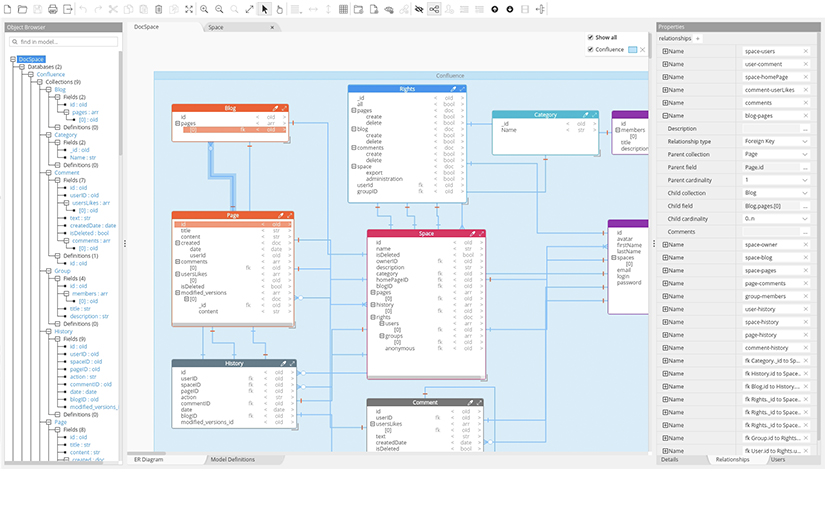Collapse the DocSpace root tree node
Viewport: 825px width, 525px height.
point(13,59)
